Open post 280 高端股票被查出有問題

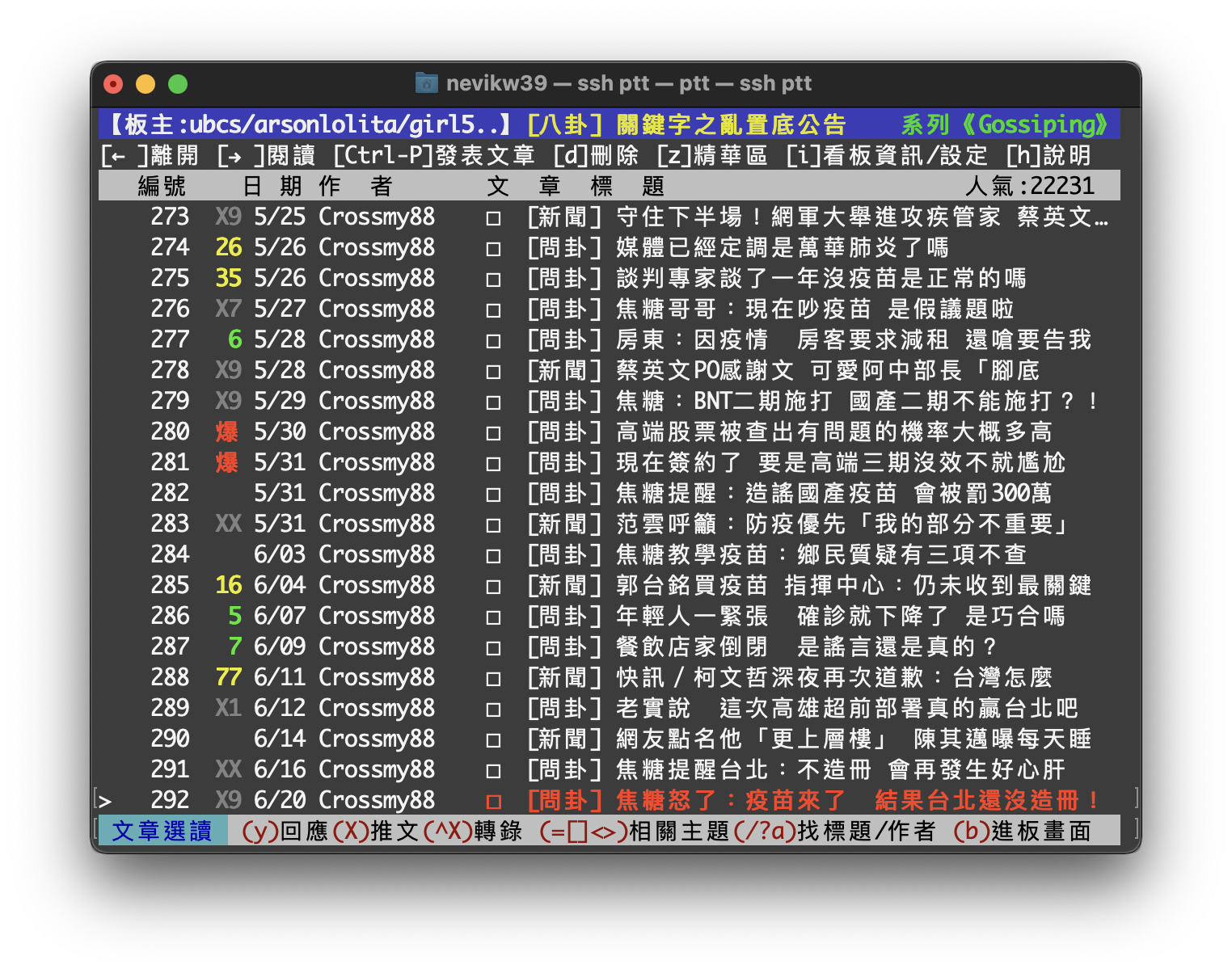click(790, 432)
